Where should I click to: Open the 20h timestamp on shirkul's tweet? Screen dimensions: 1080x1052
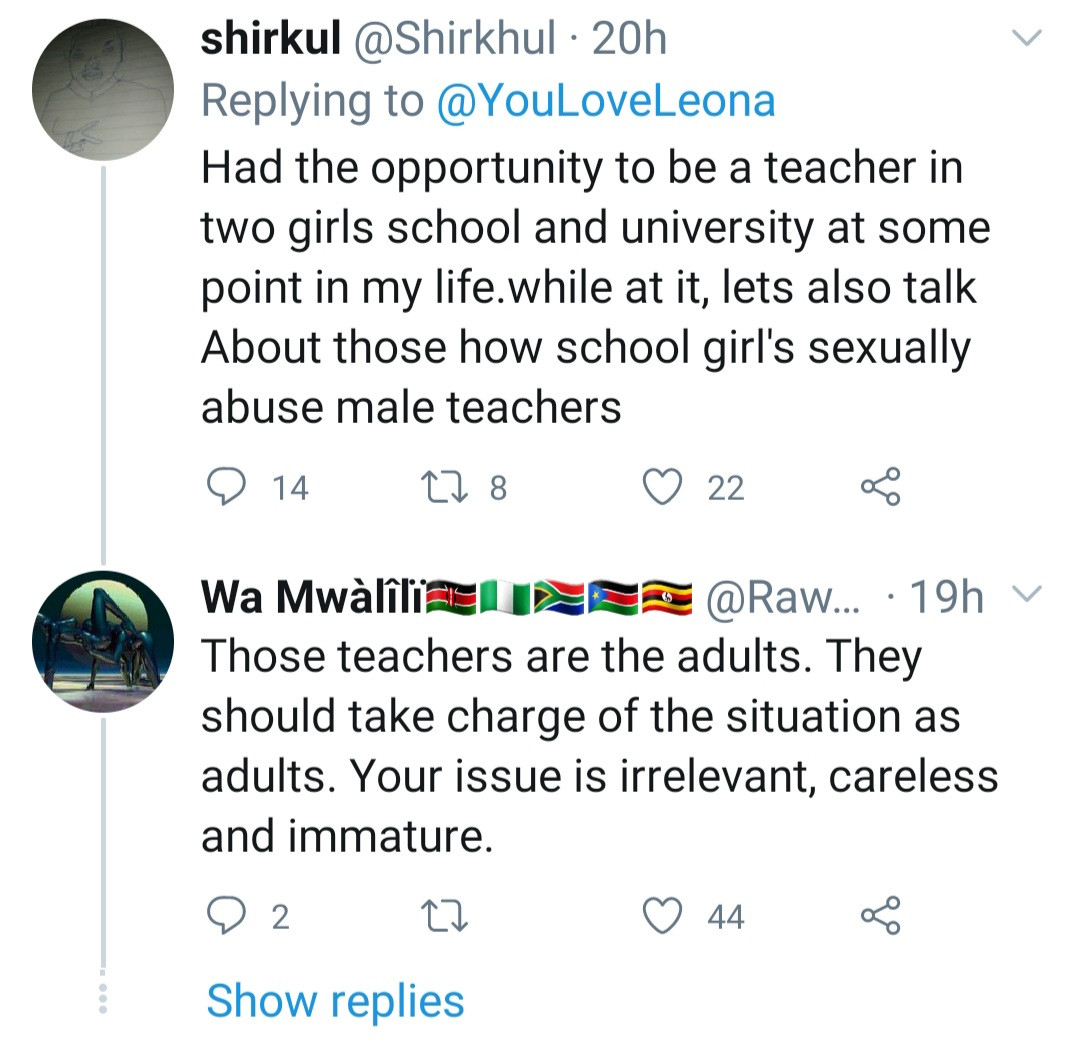630,40
